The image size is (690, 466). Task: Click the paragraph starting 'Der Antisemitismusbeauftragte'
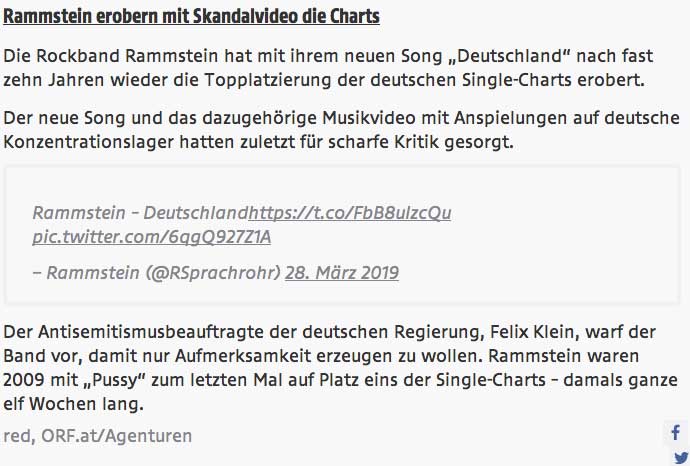340,368
